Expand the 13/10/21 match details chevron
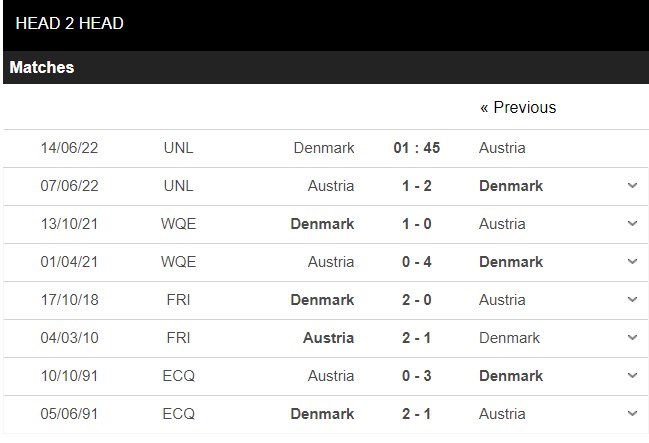Screen dimensions: 649x443 coord(632,224)
